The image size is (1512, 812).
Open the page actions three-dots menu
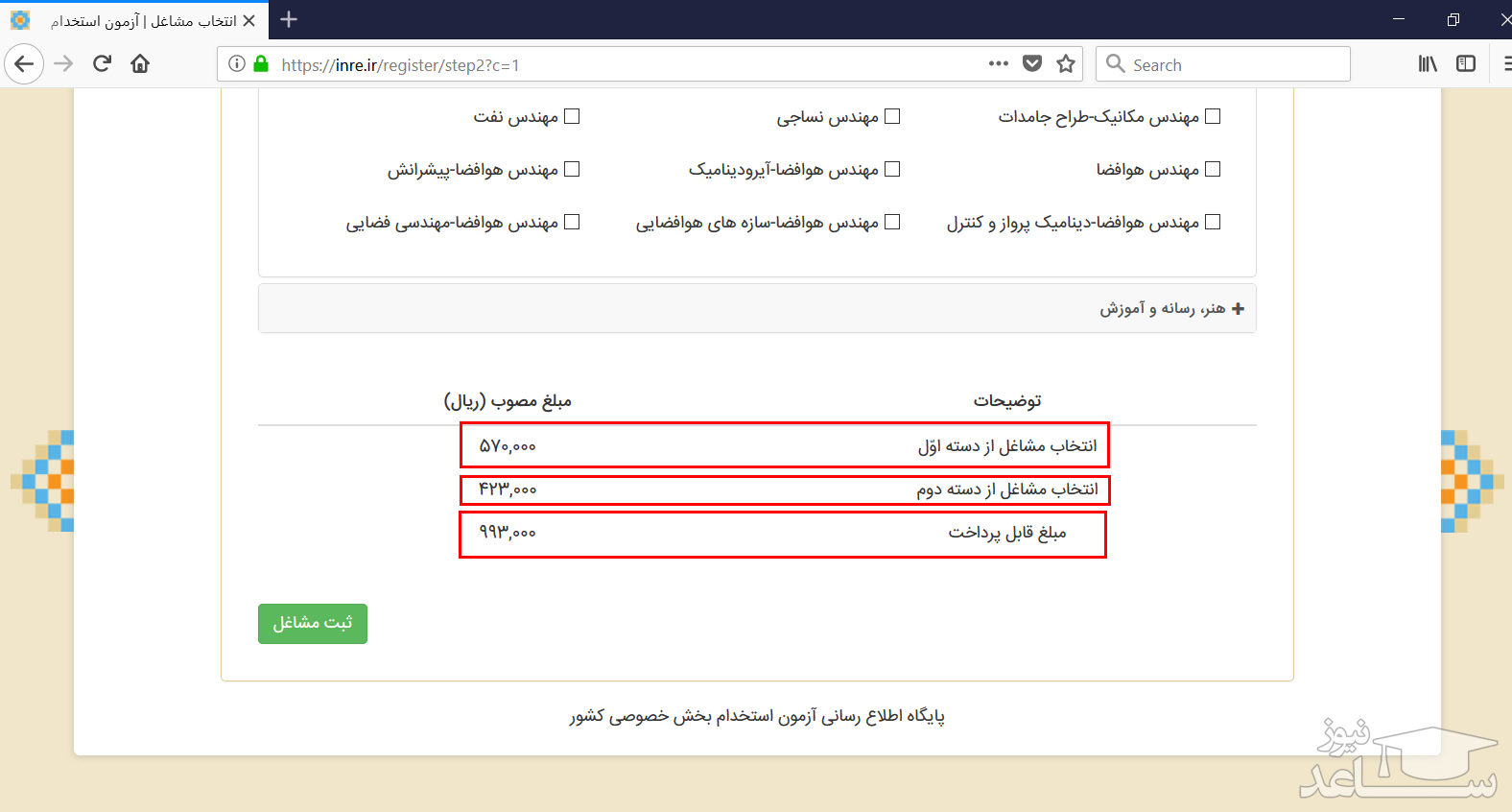point(998,64)
